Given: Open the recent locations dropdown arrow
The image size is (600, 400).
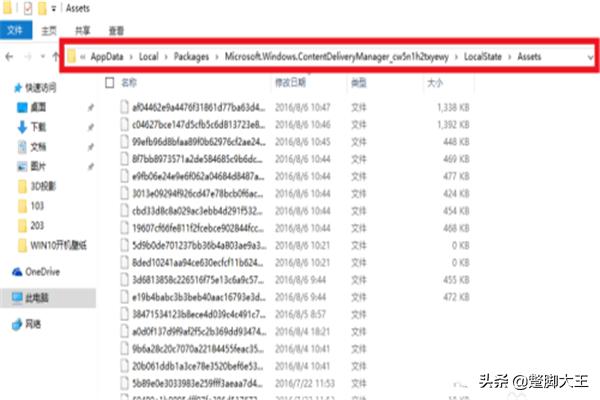Looking at the screenshot, I should point(42,57).
